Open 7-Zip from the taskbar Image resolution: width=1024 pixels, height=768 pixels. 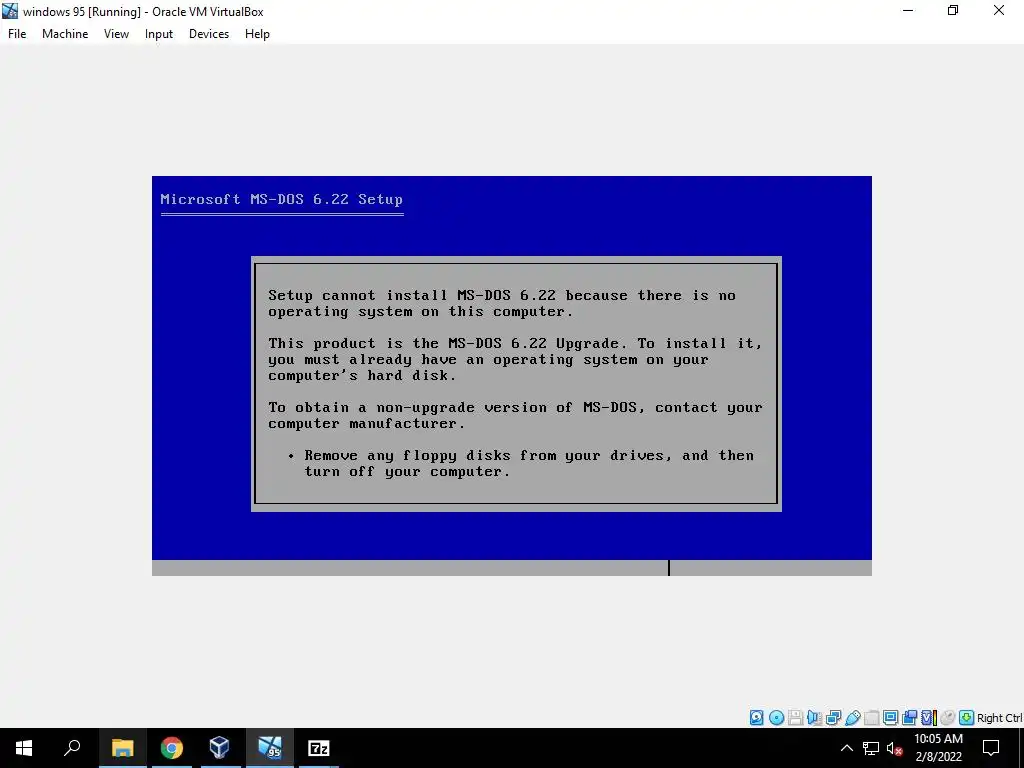pyautogui.click(x=319, y=748)
